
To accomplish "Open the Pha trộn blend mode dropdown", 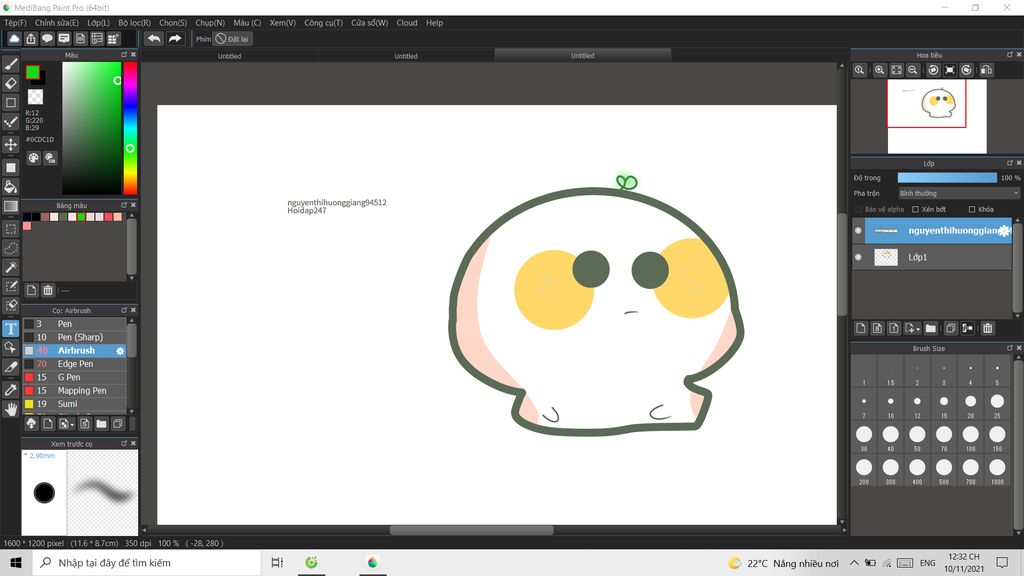I will 958,193.
